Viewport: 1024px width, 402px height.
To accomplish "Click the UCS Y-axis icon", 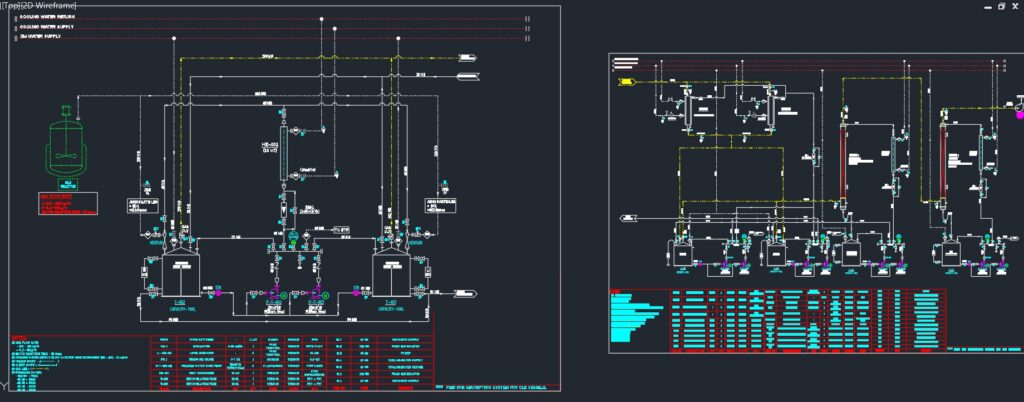I will [5, 385].
